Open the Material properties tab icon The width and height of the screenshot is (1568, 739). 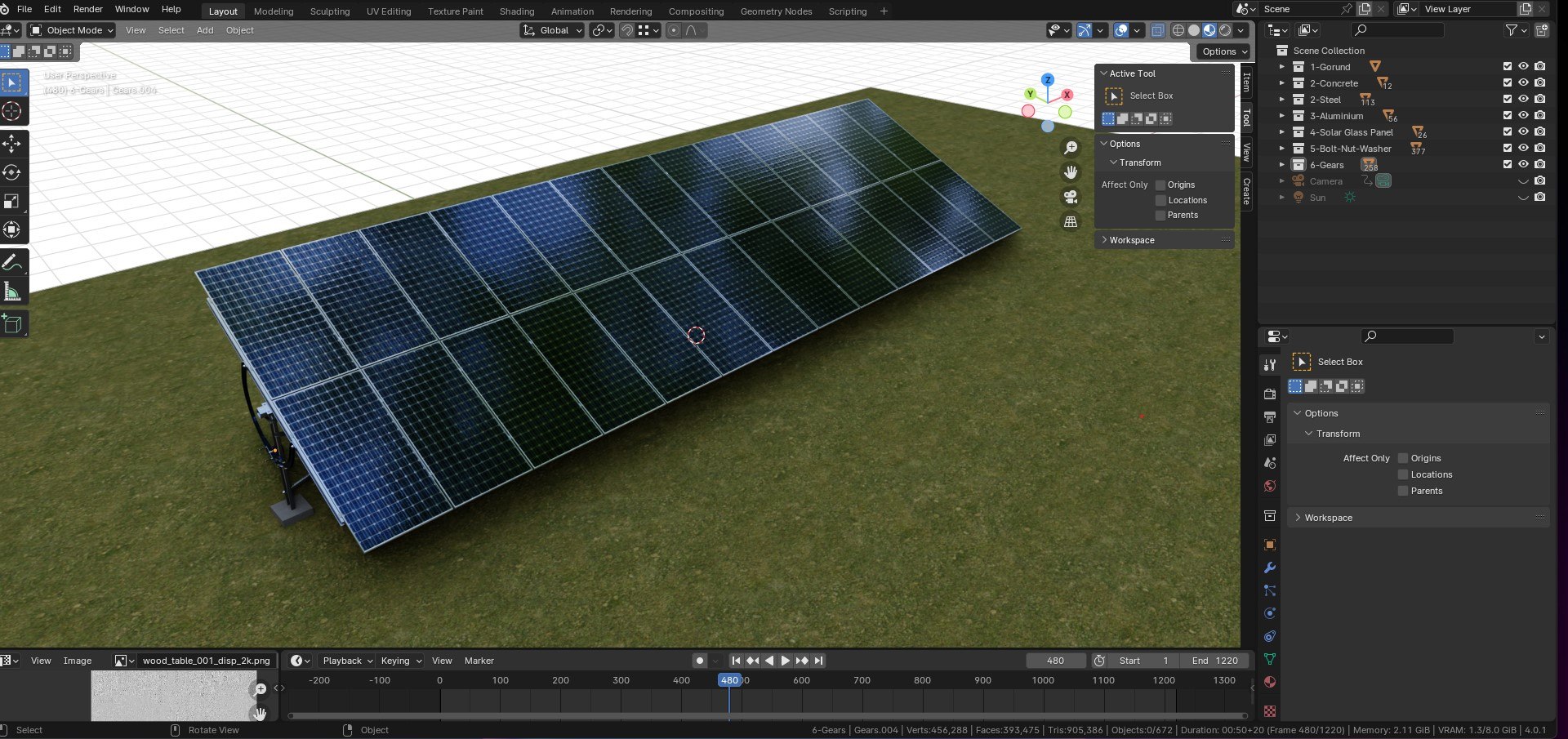click(x=1270, y=682)
